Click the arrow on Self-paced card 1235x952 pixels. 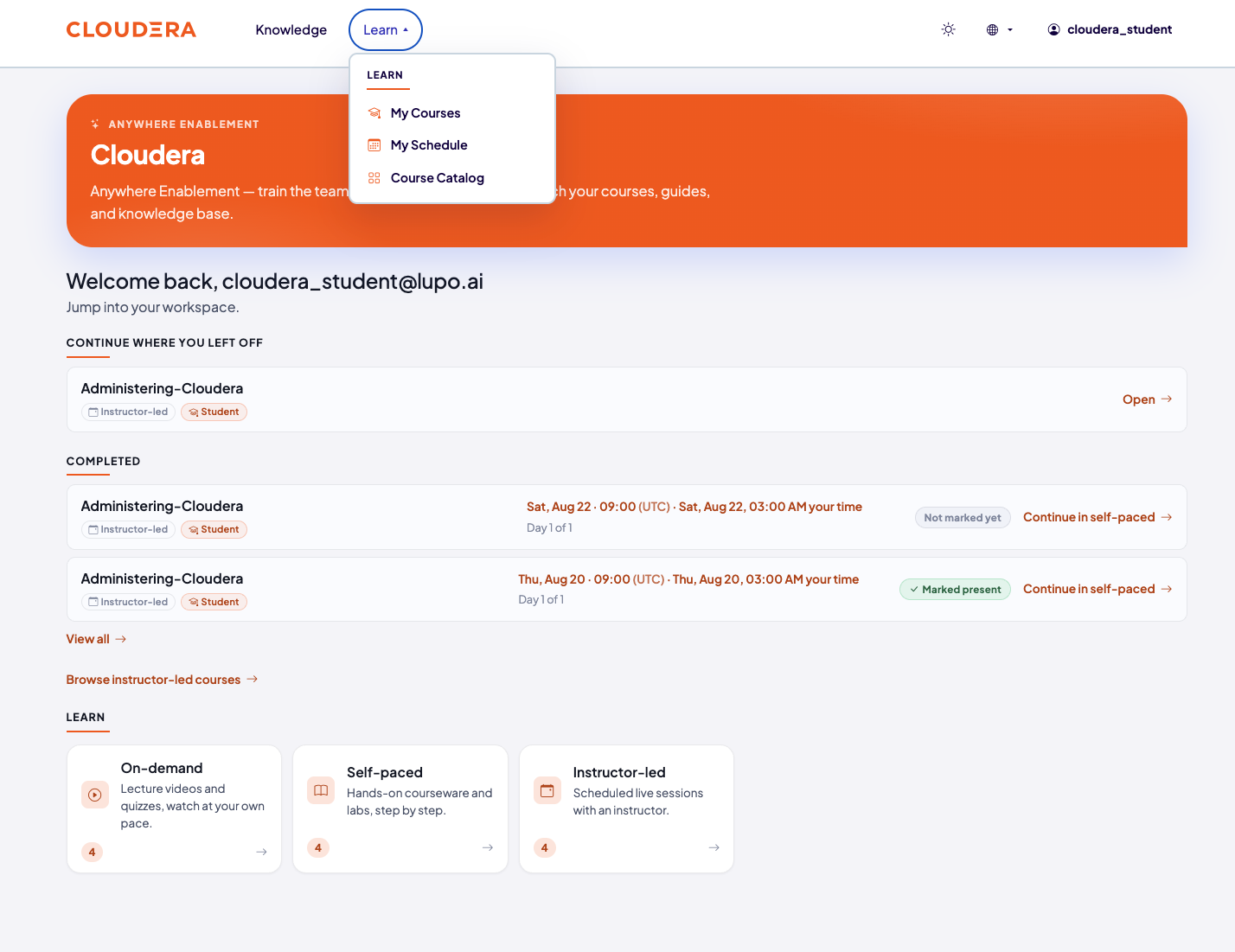488,848
